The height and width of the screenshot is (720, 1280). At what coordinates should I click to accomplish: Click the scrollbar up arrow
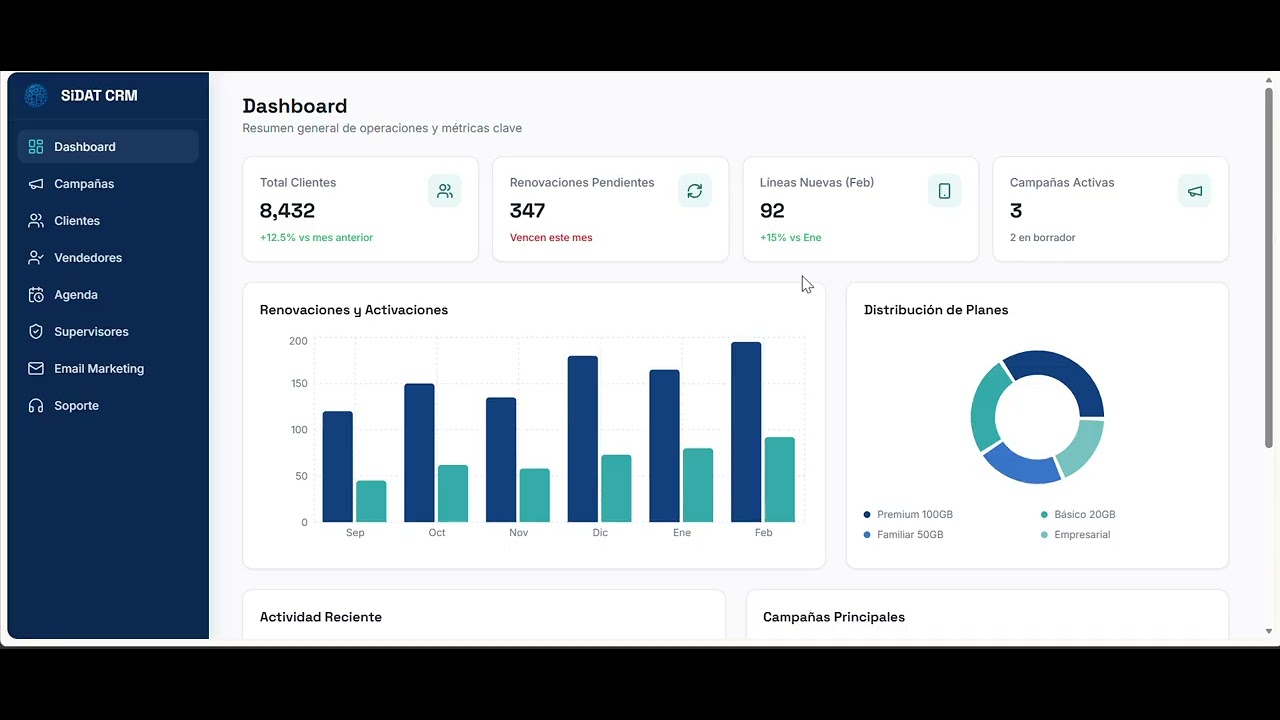1269,79
